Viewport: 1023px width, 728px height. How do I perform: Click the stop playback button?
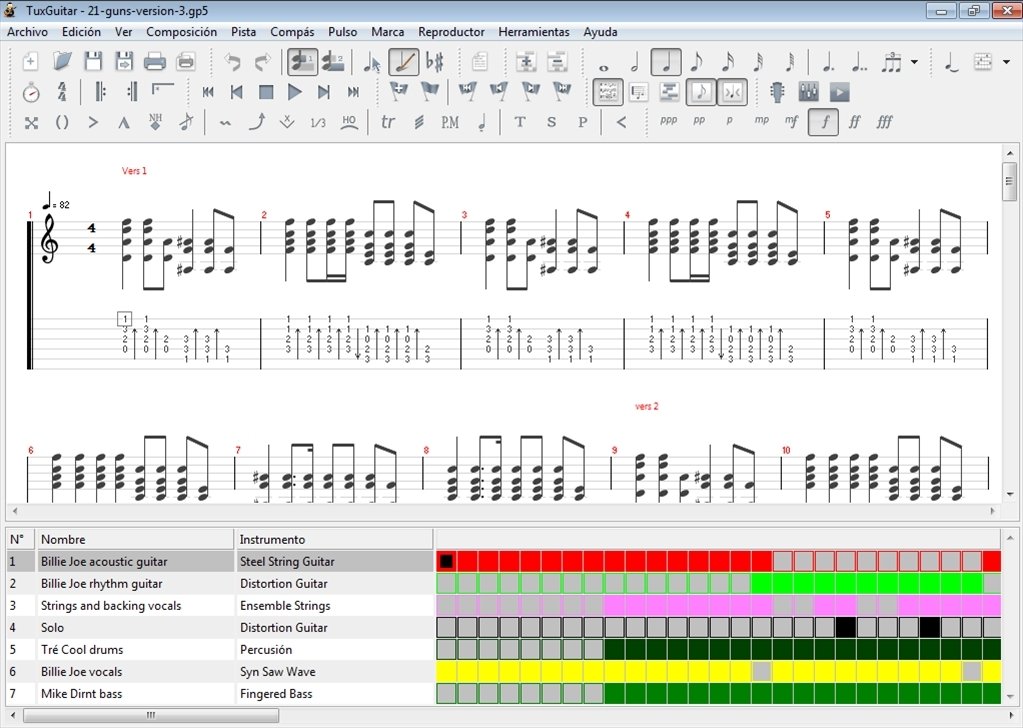tap(266, 92)
